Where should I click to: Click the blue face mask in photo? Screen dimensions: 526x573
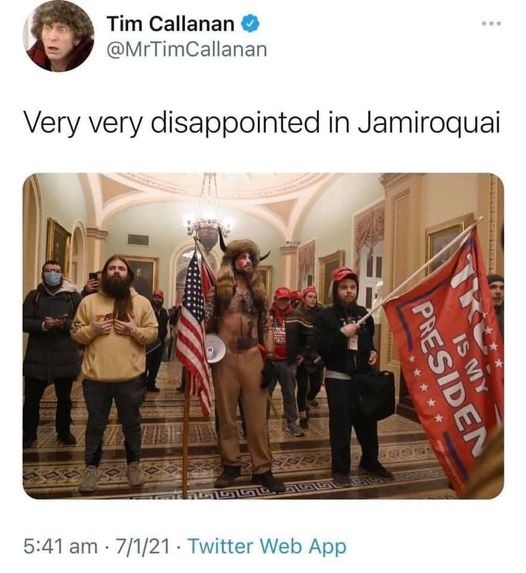tap(53, 278)
